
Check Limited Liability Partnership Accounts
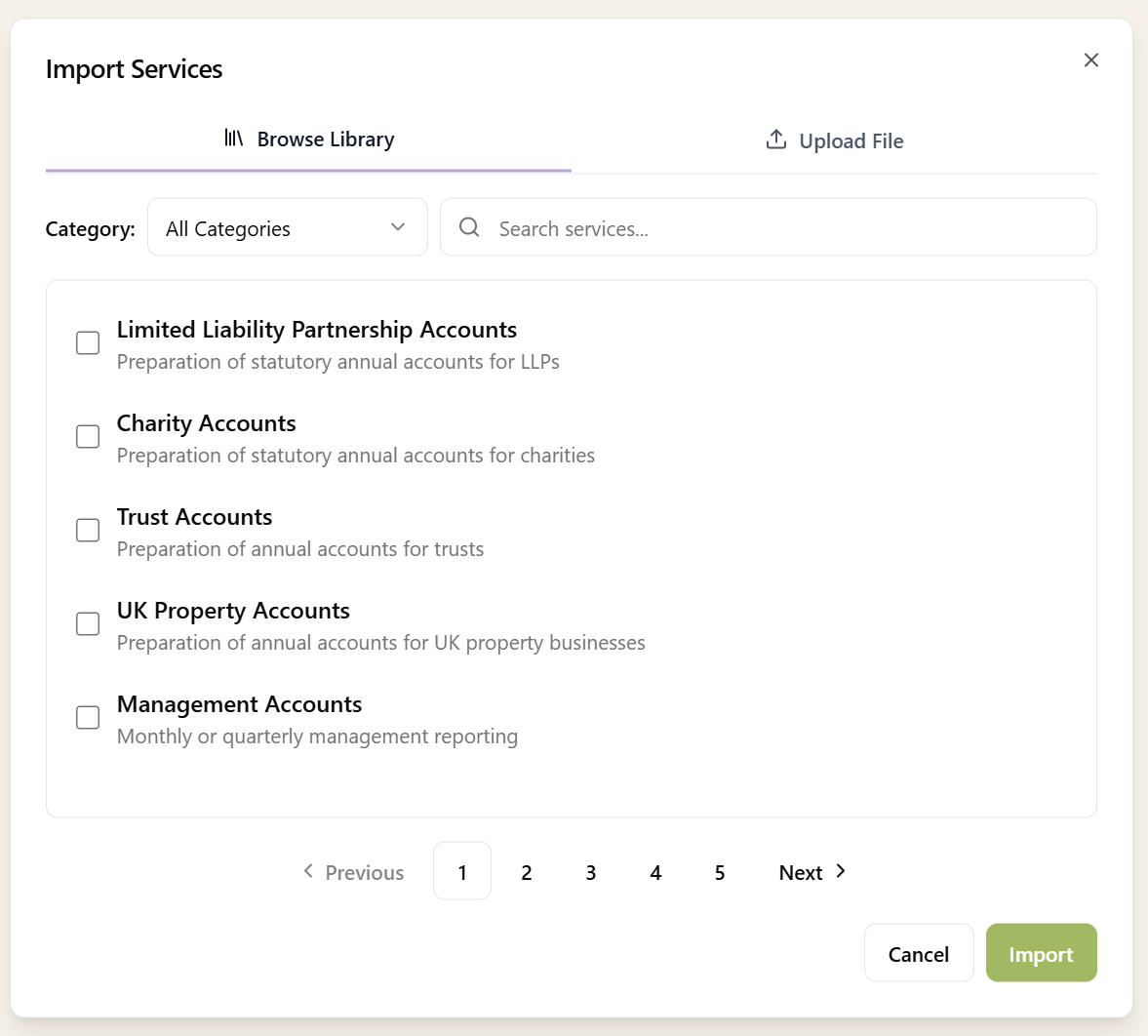coord(88,342)
